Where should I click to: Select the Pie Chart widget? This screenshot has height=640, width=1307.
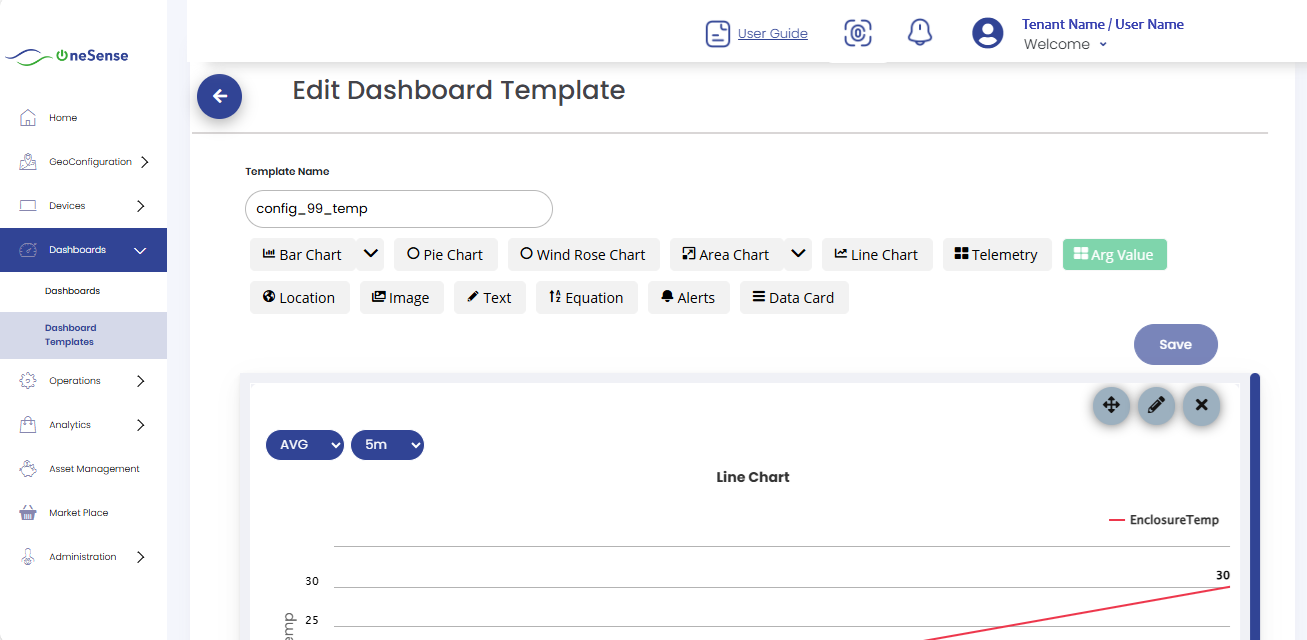pyautogui.click(x=445, y=255)
